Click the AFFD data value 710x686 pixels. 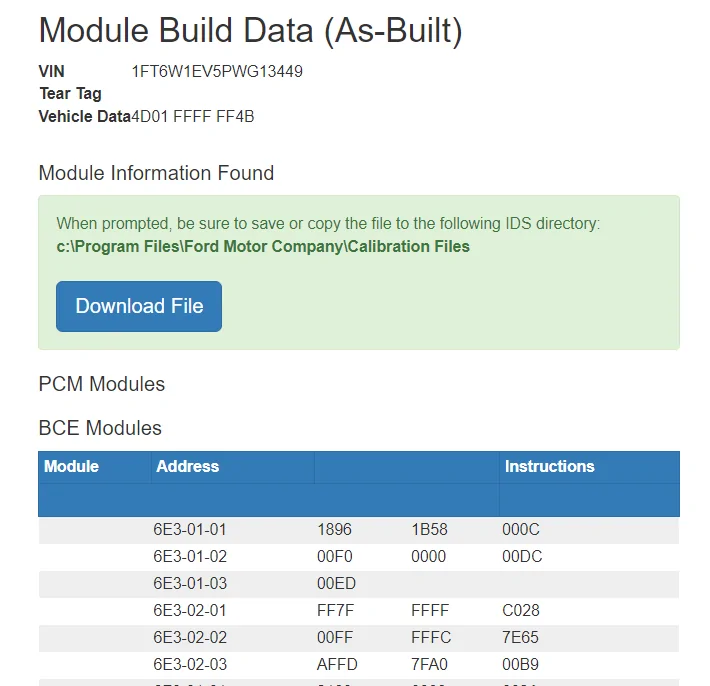pyautogui.click(x=337, y=664)
